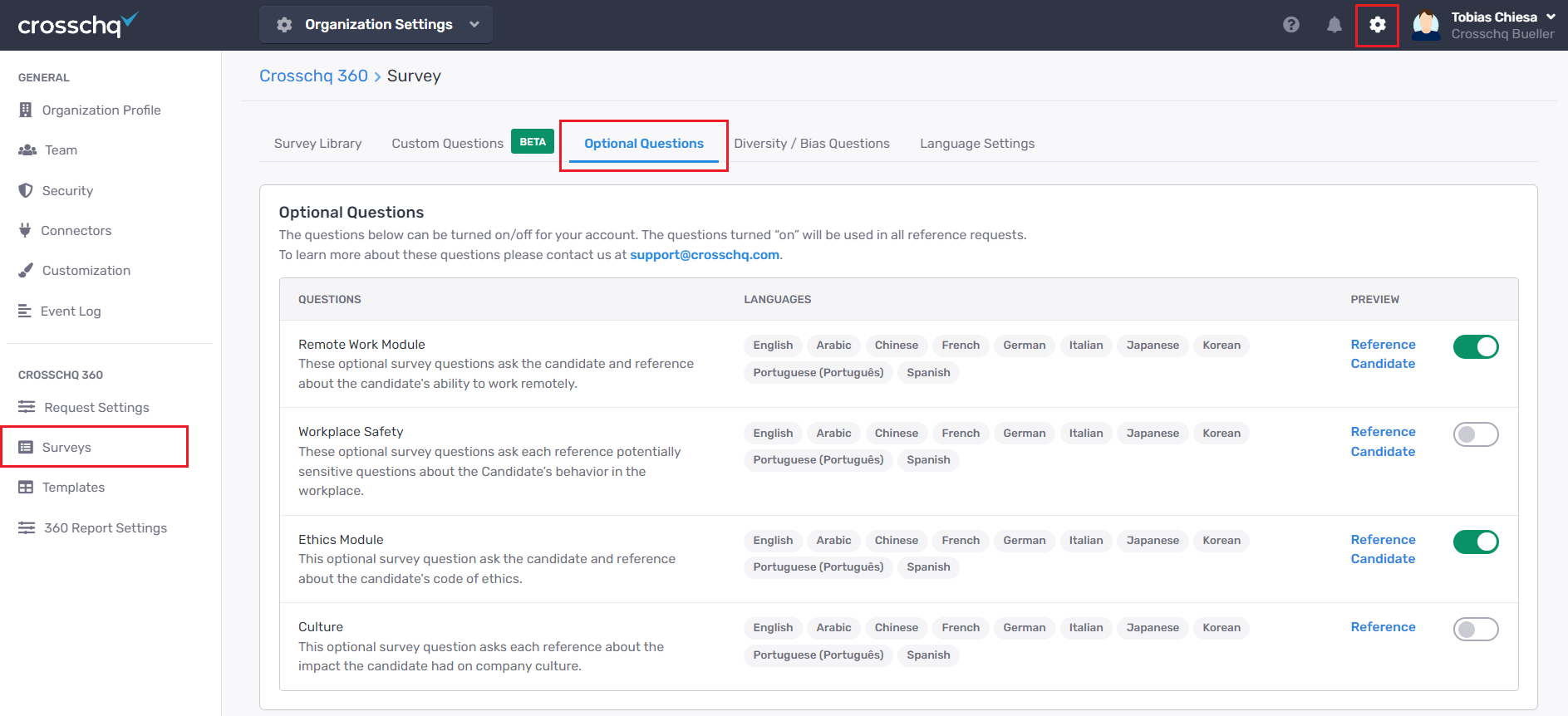
Task: Open the Language Settings tab
Action: 977,143
